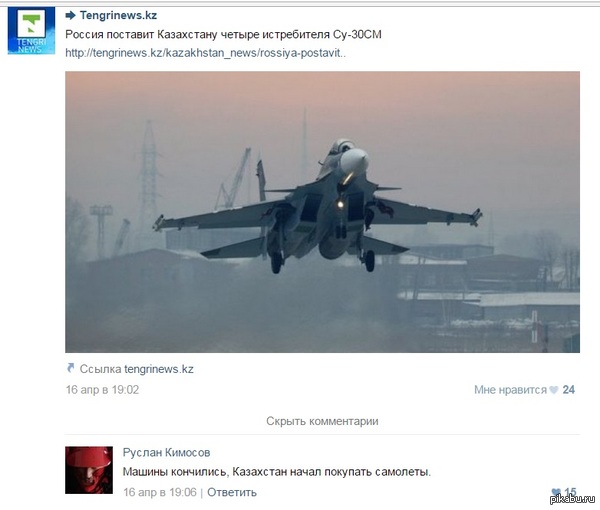View the 24 likes count on the post
Image resolution: width=600 pixels, height=510 pixels.
coord(569,390)
